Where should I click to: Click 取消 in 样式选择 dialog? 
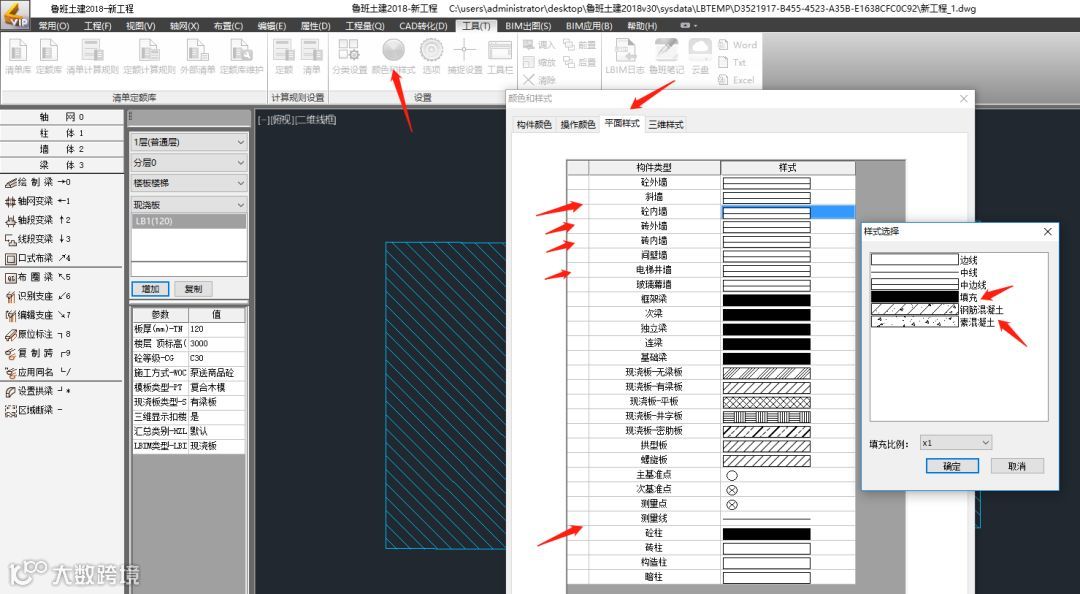click(x=1017, y=467)
